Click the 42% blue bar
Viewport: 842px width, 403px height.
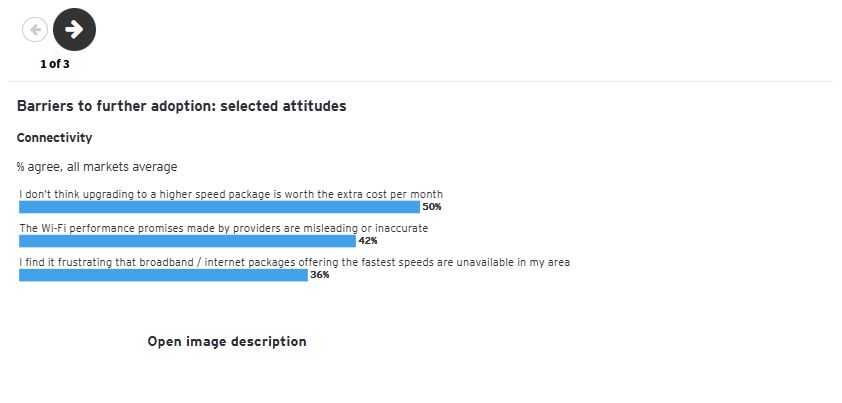[187, 241]
